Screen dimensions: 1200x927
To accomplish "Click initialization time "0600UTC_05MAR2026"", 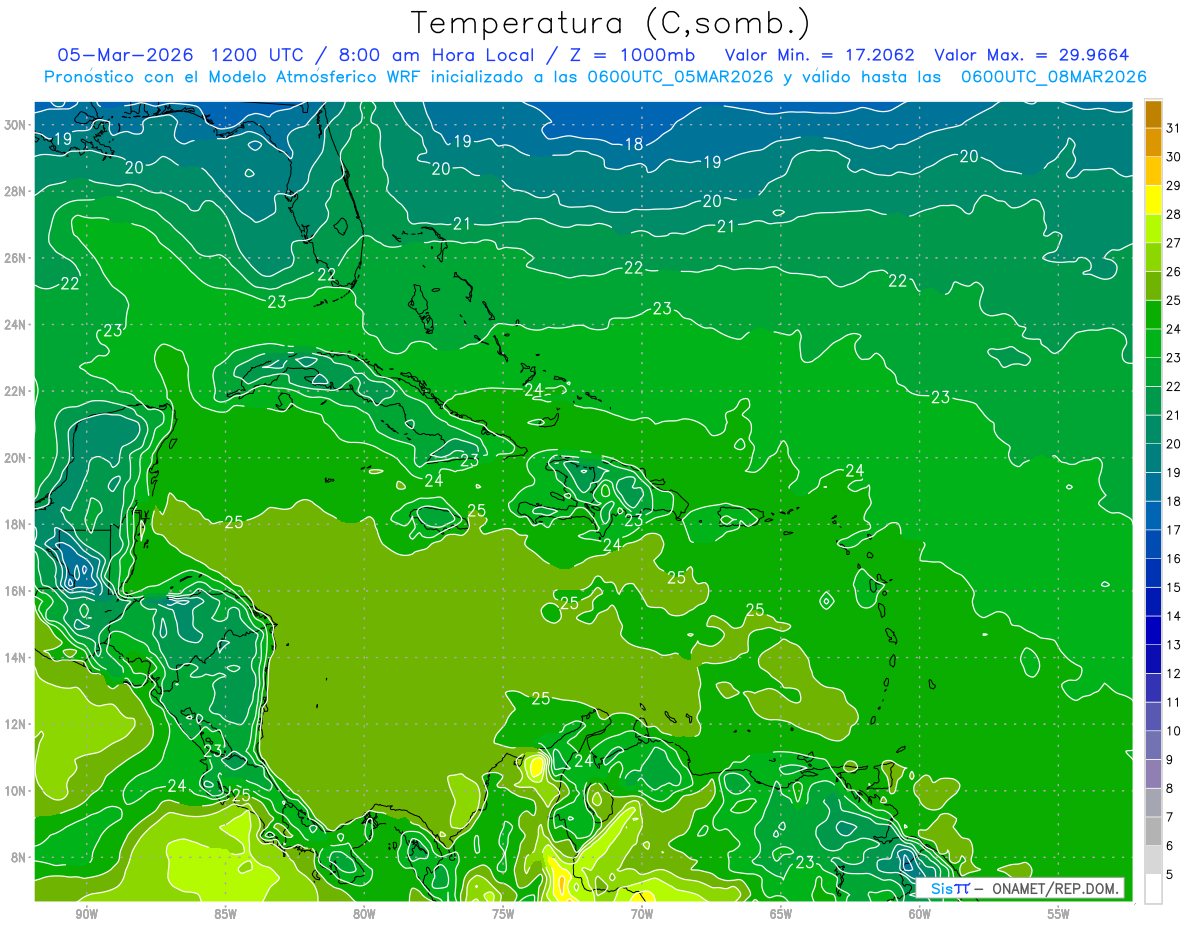I will point(681,77).
